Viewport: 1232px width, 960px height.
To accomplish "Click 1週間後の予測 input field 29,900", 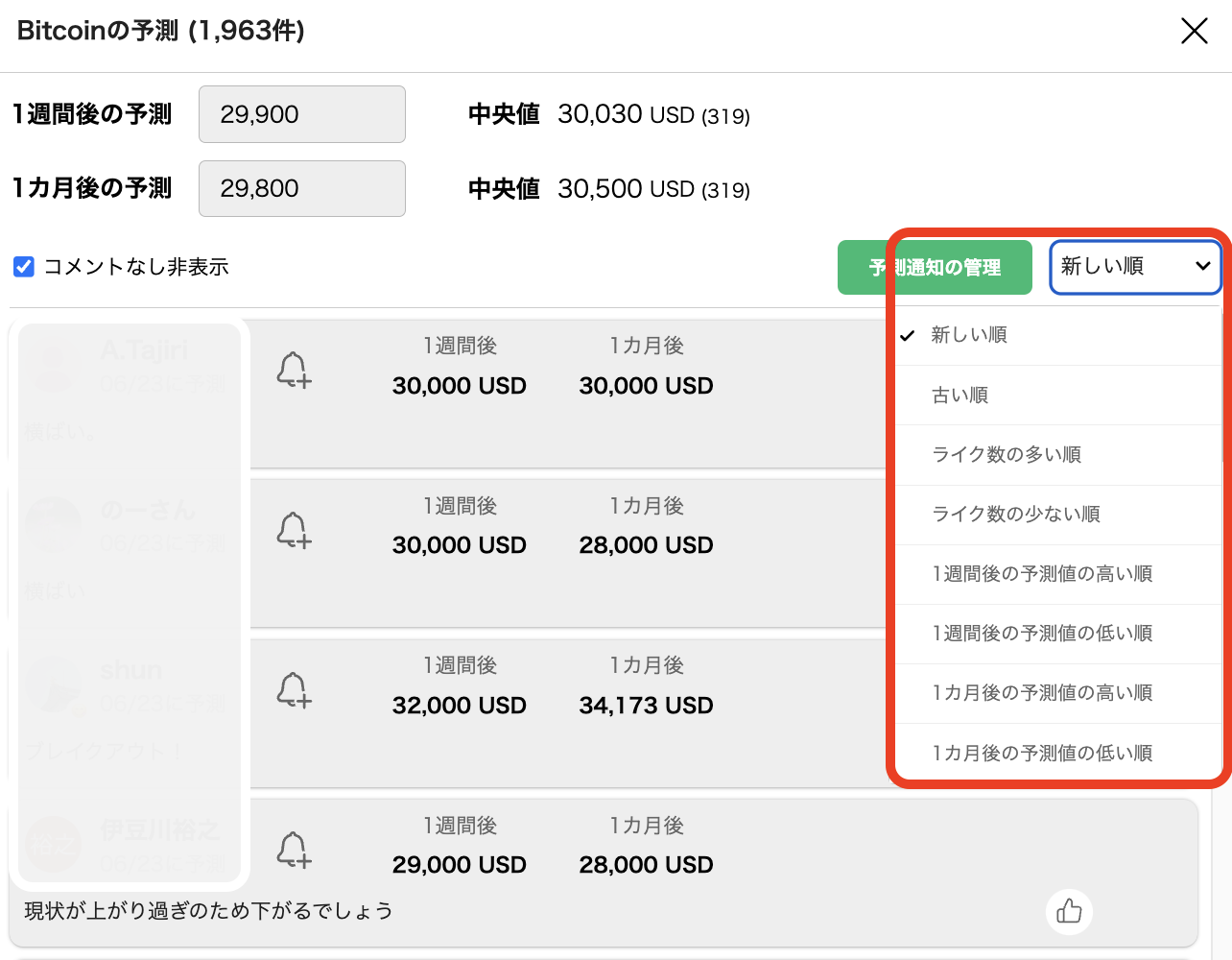I will tap(302, 114).
